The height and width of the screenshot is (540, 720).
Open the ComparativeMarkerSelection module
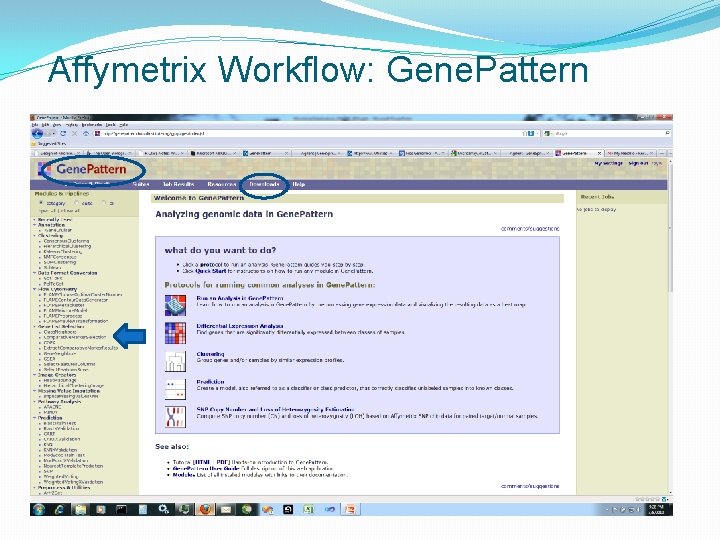pyautogui.click(x=75, y=337)
